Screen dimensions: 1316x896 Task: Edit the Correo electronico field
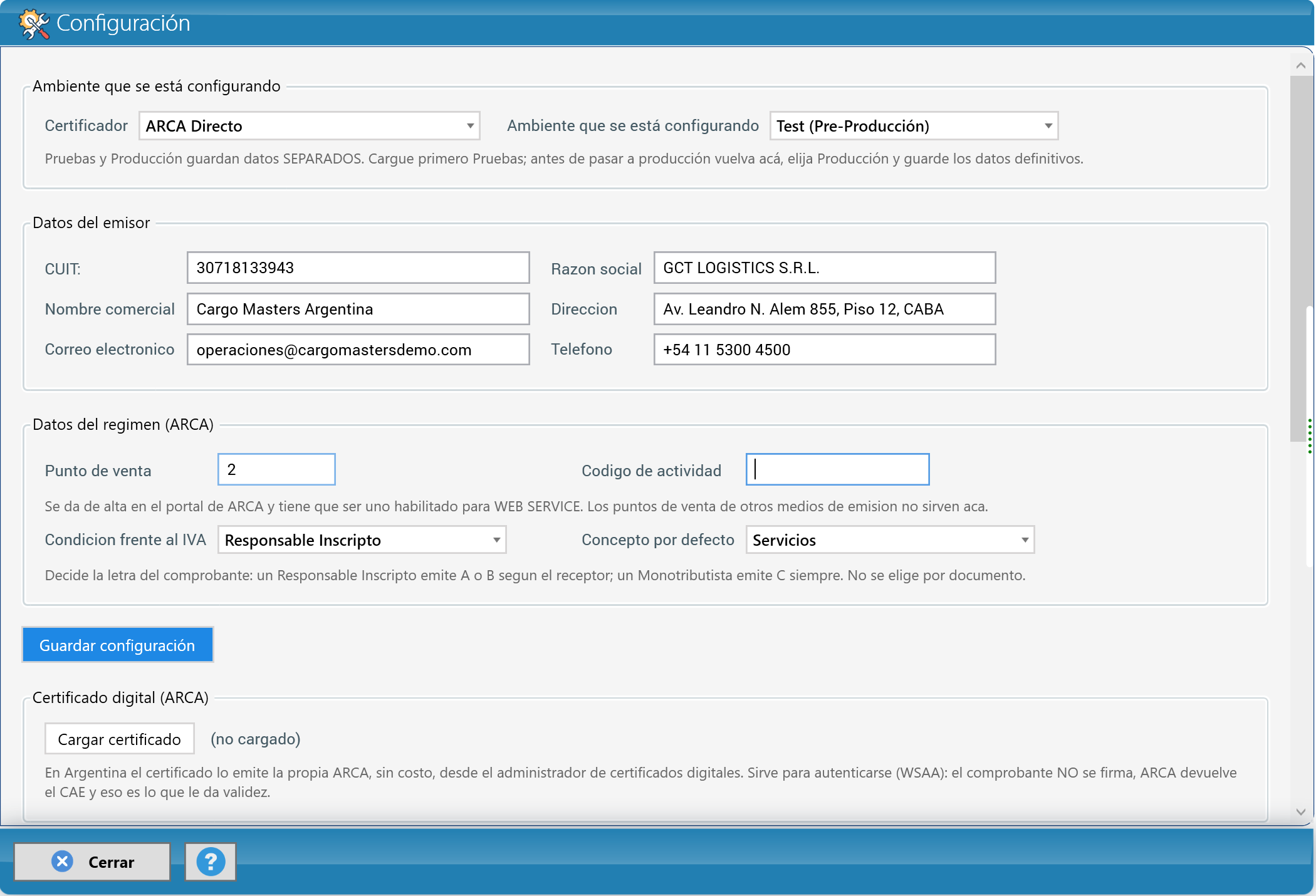click(x=358, y=349)
